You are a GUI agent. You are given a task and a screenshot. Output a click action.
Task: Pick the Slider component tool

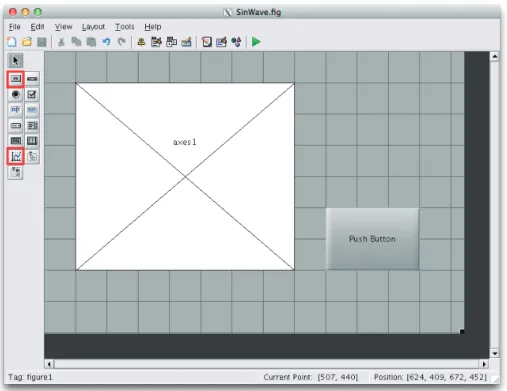[32, 79]
